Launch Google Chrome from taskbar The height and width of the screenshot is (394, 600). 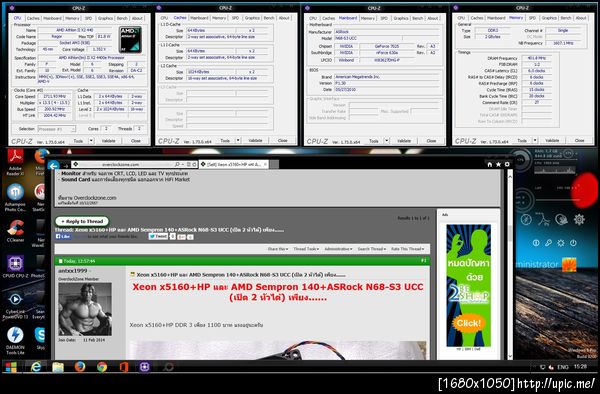click(102, 367)
